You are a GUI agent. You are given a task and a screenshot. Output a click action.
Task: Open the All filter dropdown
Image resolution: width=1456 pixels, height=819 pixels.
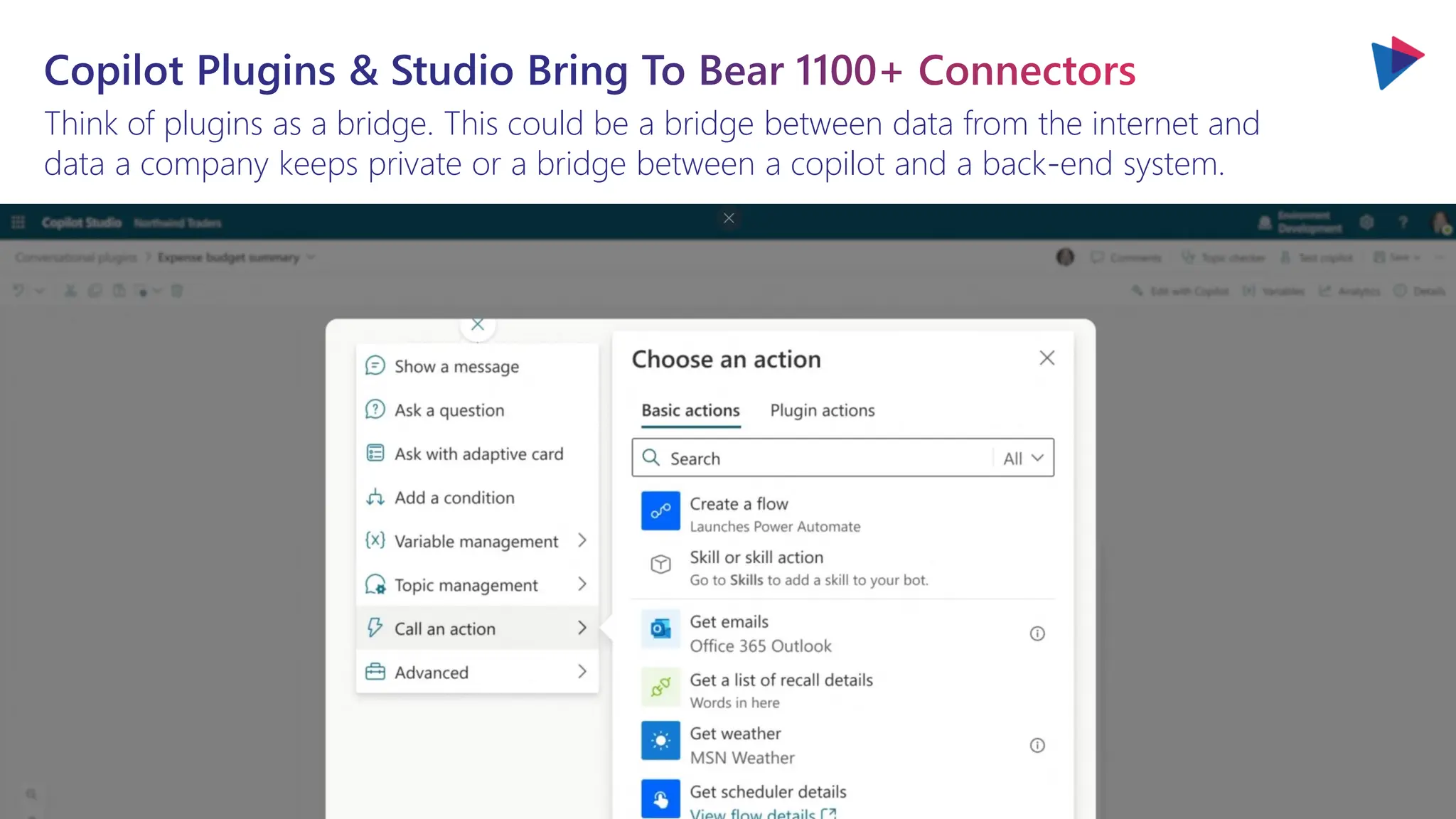tap(1024, 458)
